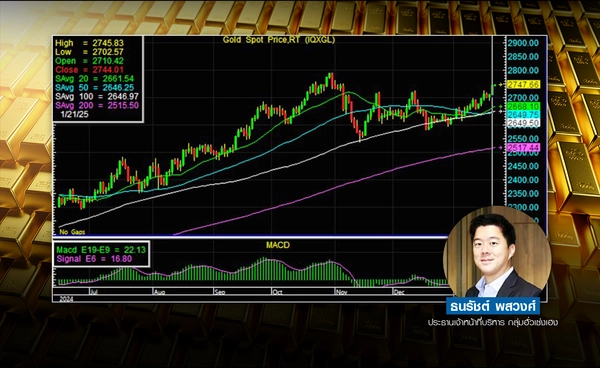The image size is (600, 368).
Task: Select the SAvg 200 legend line
Action: 97,106
